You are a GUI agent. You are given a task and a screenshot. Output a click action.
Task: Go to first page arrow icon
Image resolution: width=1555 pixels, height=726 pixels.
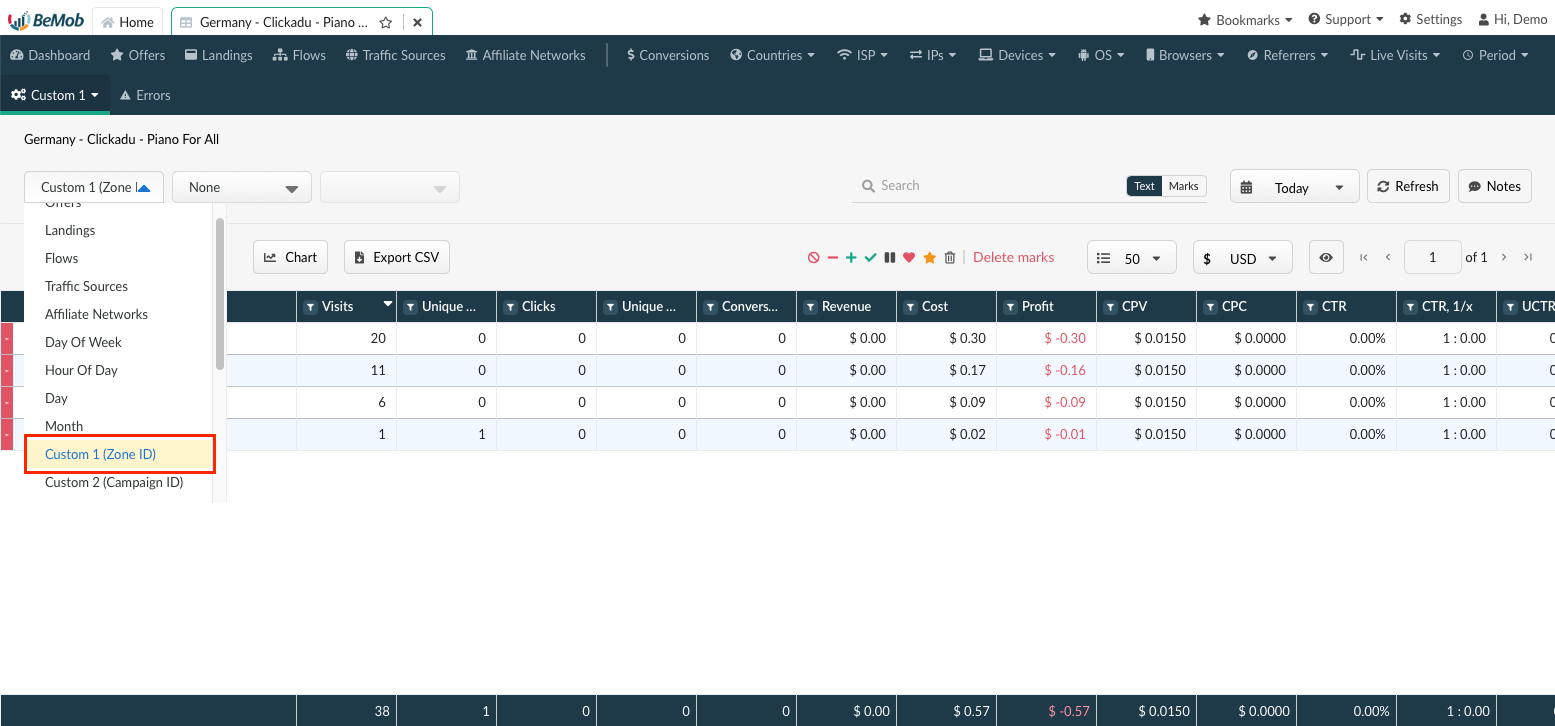pos(1364,257)
